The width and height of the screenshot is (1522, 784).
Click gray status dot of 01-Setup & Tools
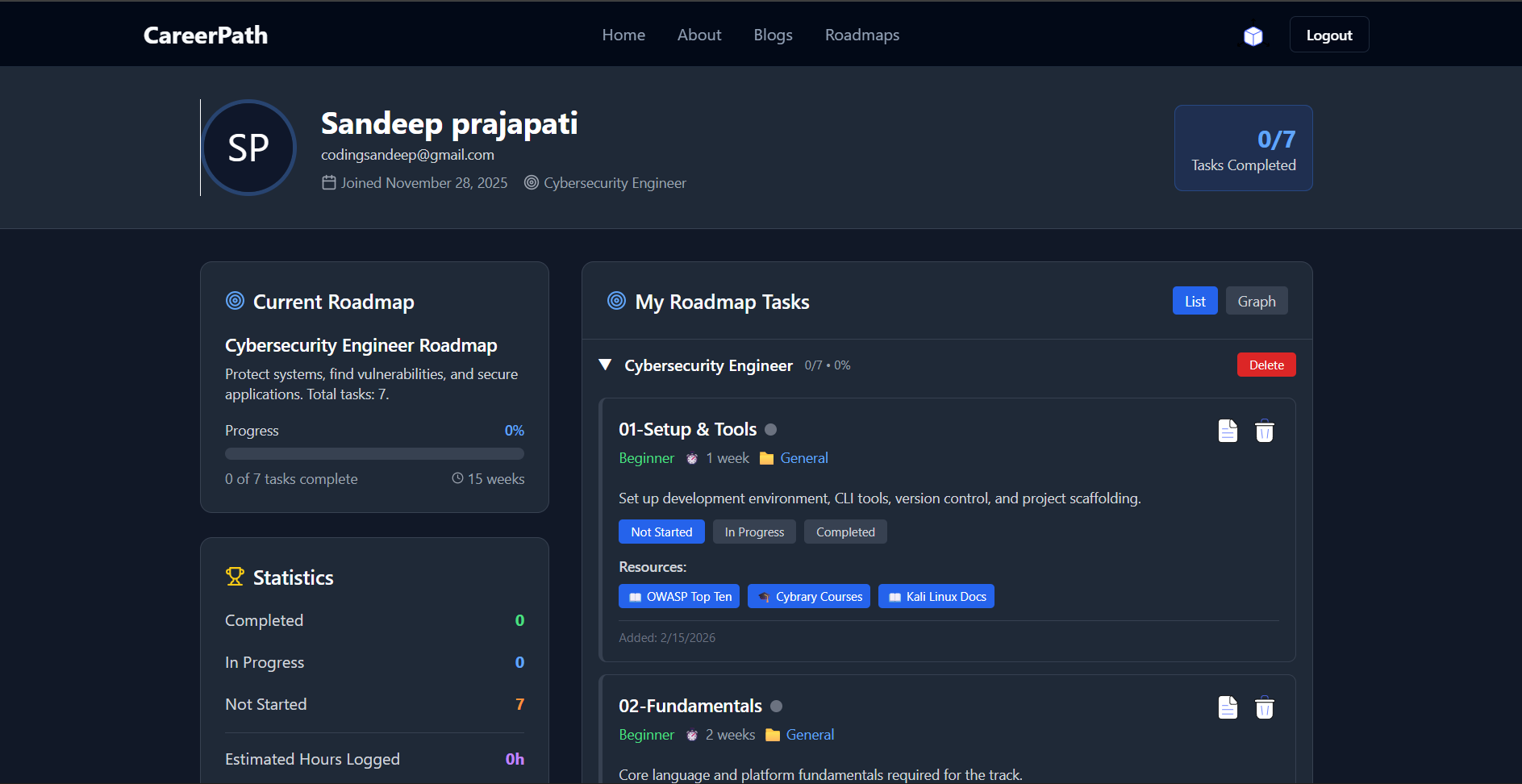(770, 429)
